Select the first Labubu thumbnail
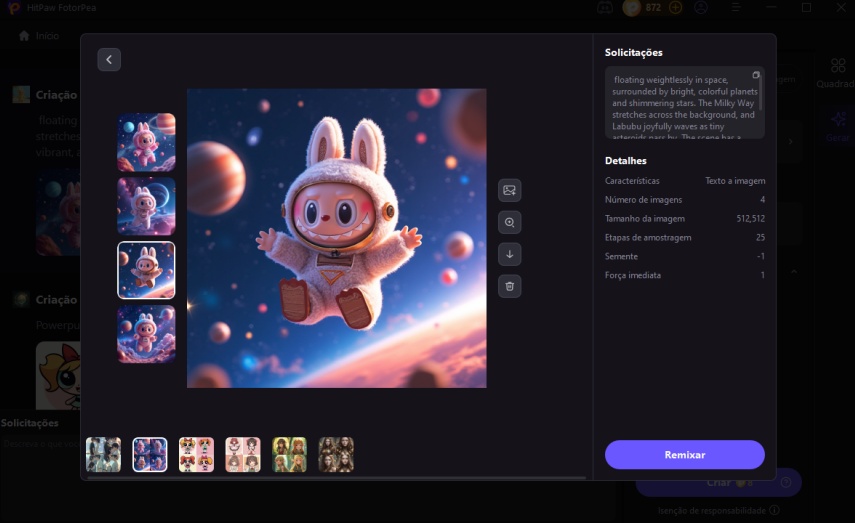 (146, 142)
